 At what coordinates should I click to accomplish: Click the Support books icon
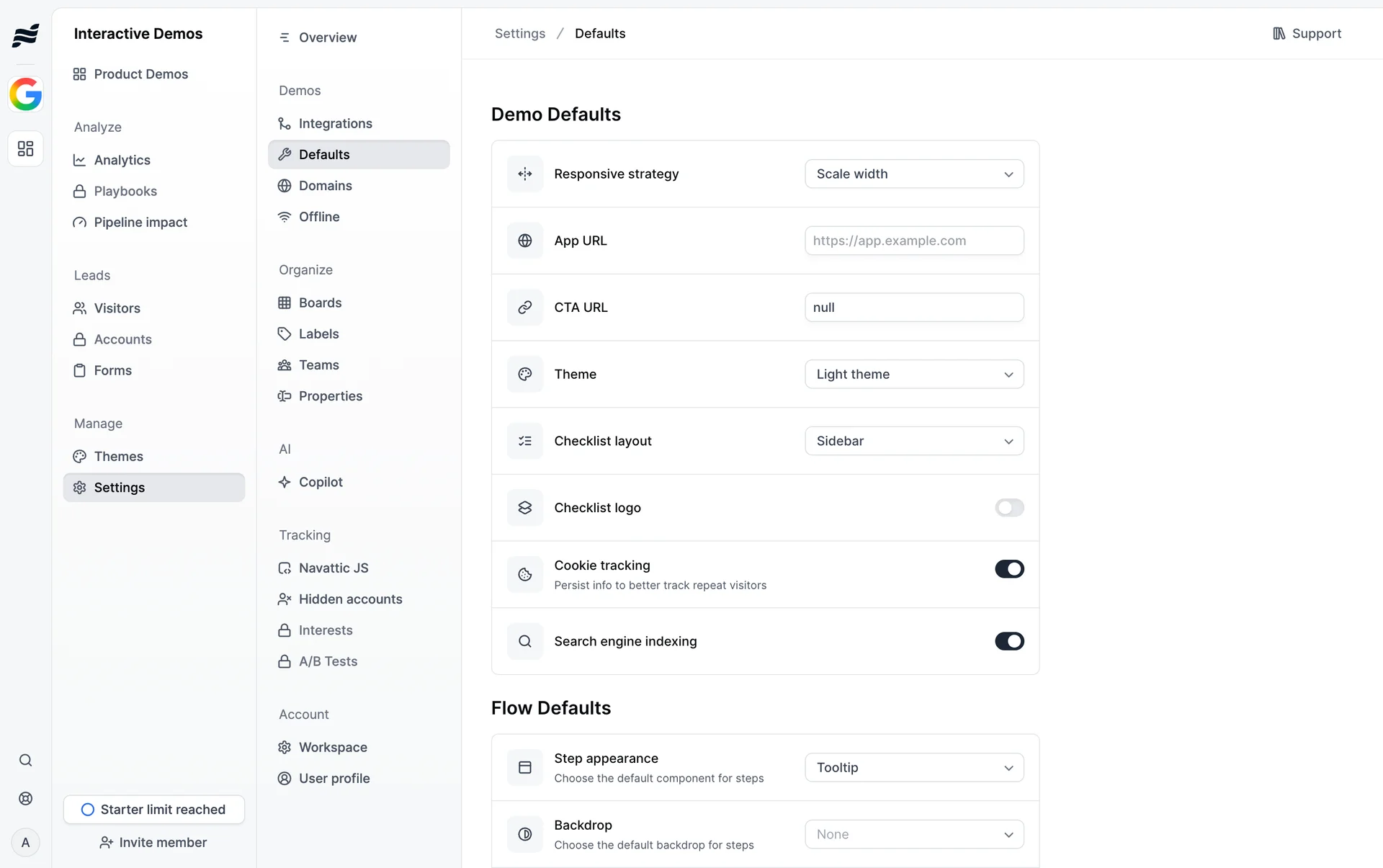pyautogui.click(x=1279, y=34)
